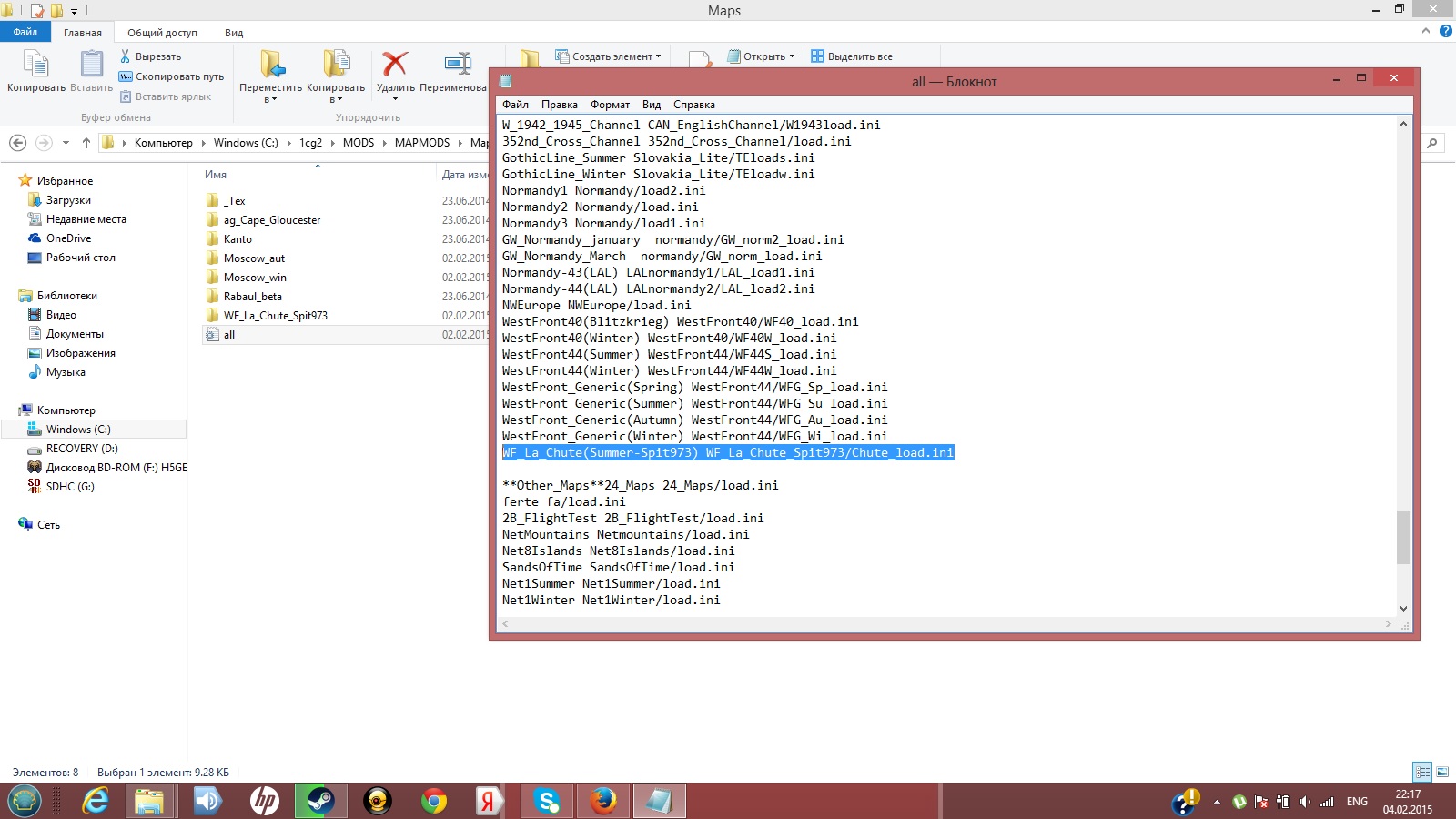This screenshot has width=1456, height=819.
Task: Click the Move to folder icon
Action: point(271,64)
